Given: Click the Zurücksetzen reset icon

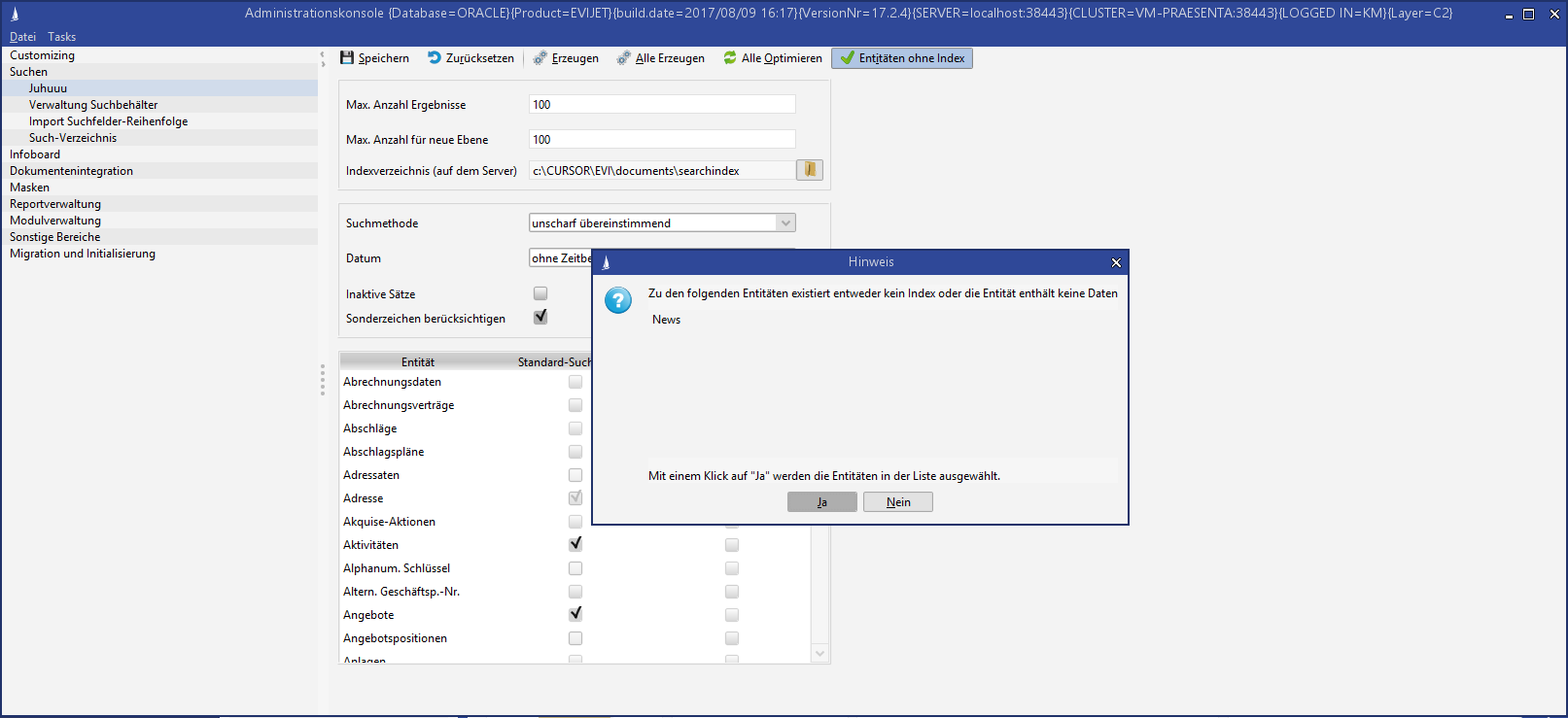Looking at the screenshot, I should pyautogui.click(x=435, y=58).
